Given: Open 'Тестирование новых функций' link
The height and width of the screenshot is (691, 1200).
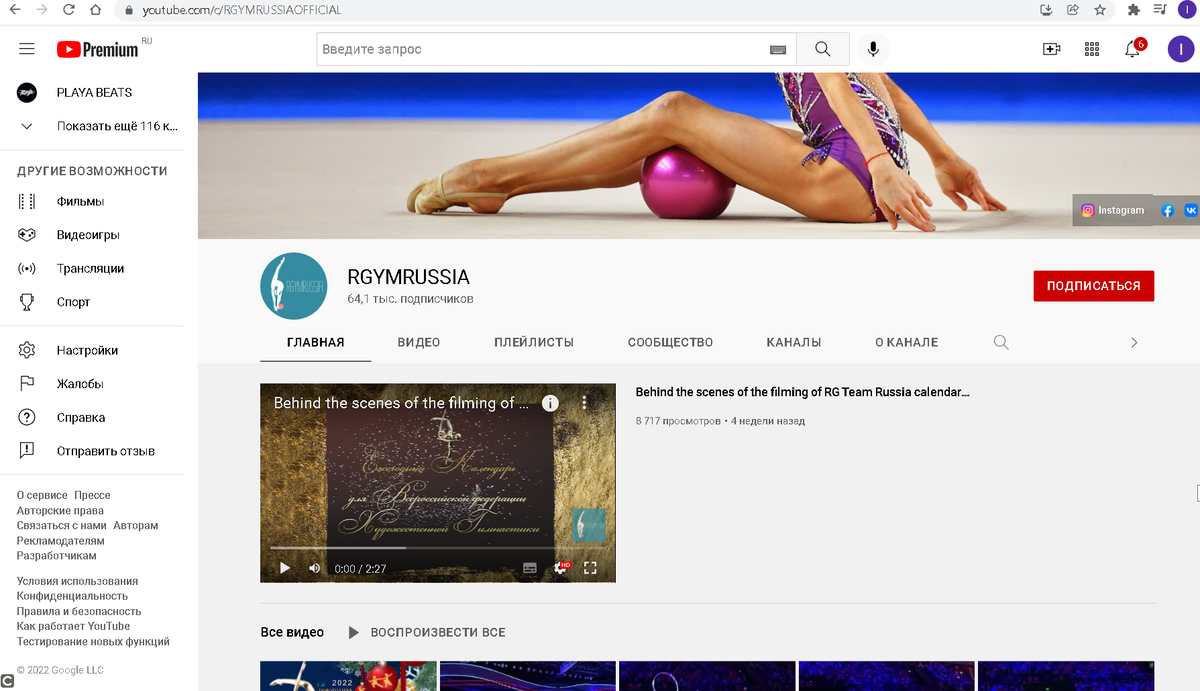Looking at the screenshot, I should [93, 641].
